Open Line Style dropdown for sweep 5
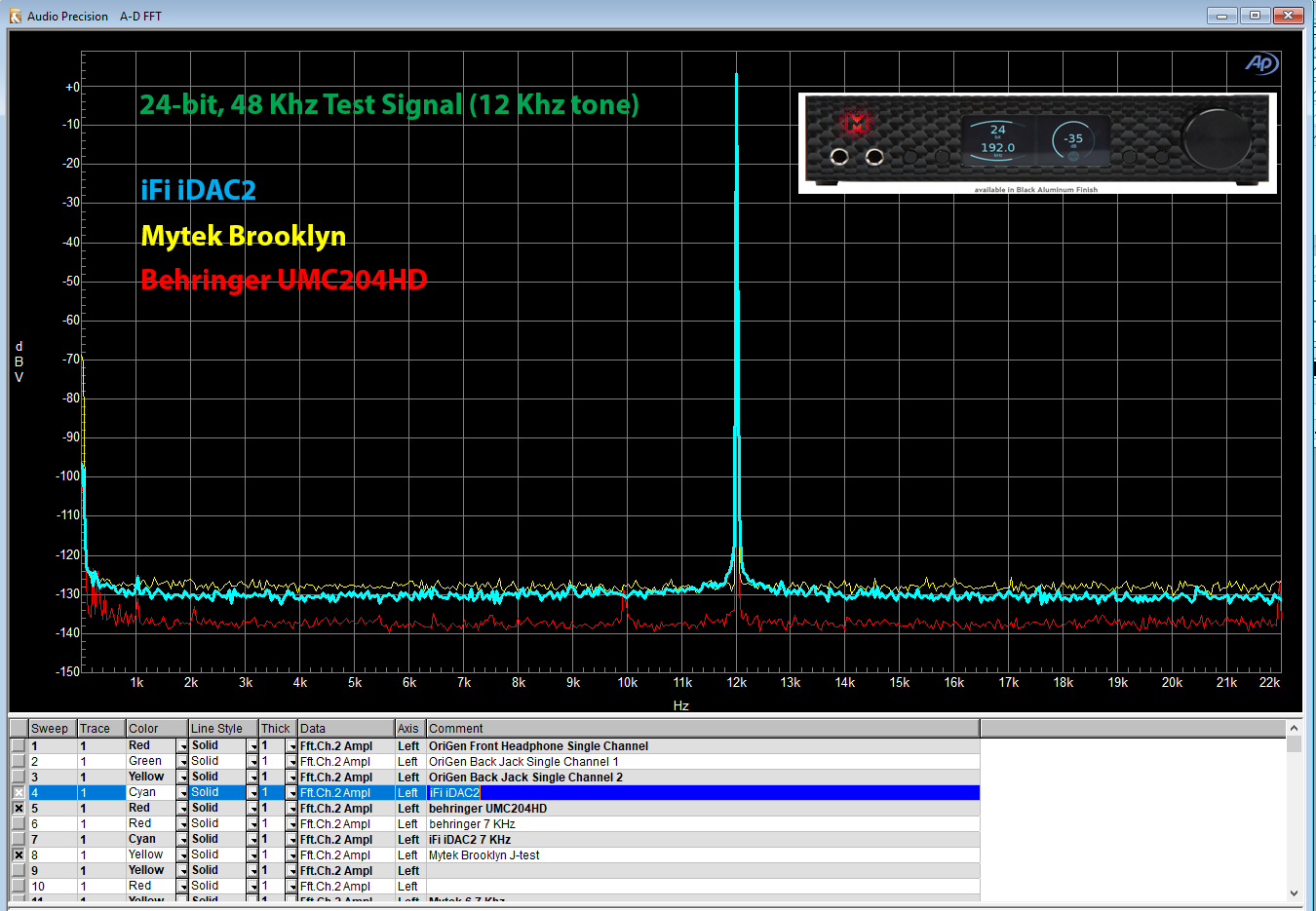The height and width of the screenshot is (911, 1316). (x=252, y=809)
